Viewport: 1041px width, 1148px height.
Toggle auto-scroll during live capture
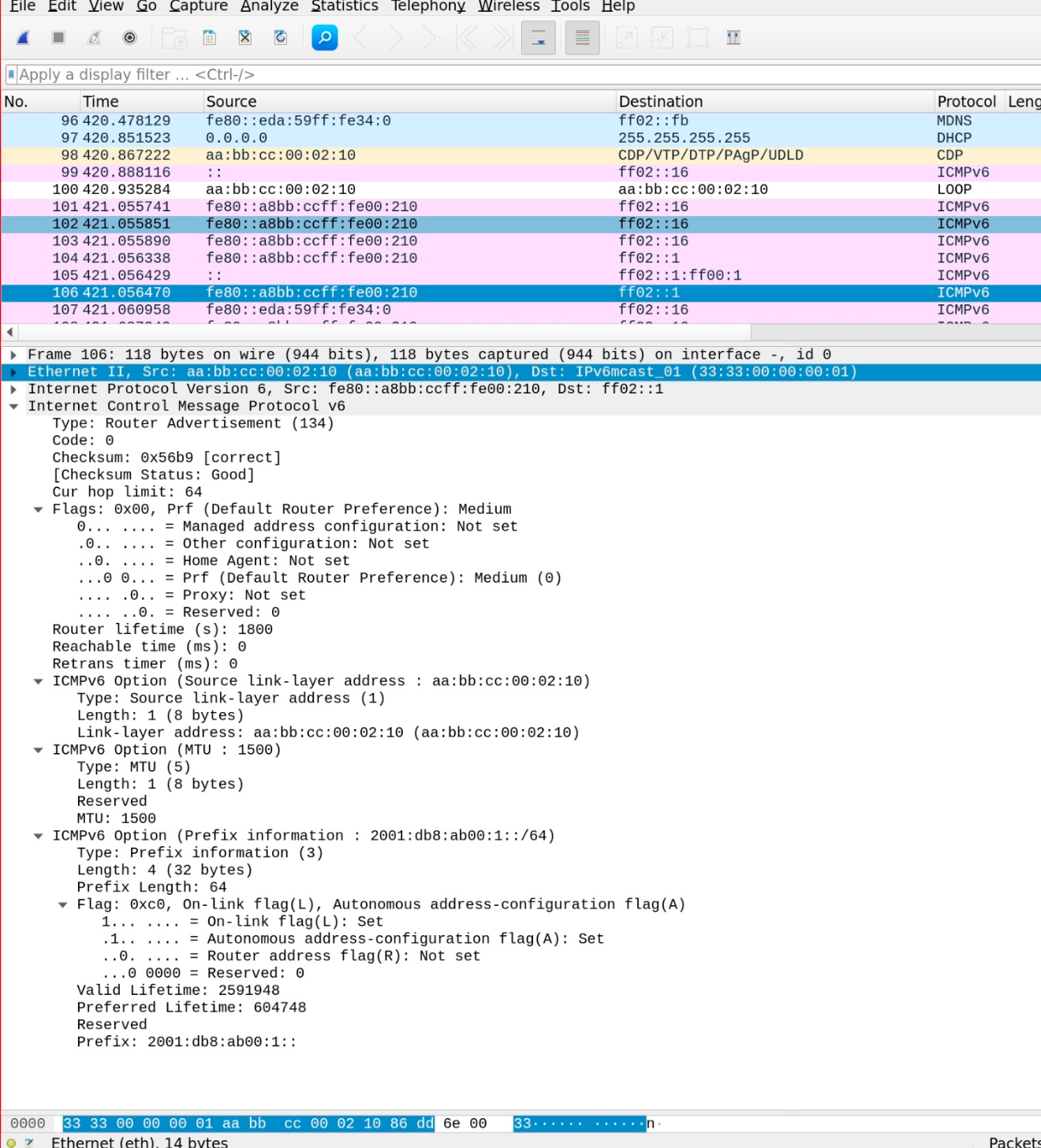(539, 38)
